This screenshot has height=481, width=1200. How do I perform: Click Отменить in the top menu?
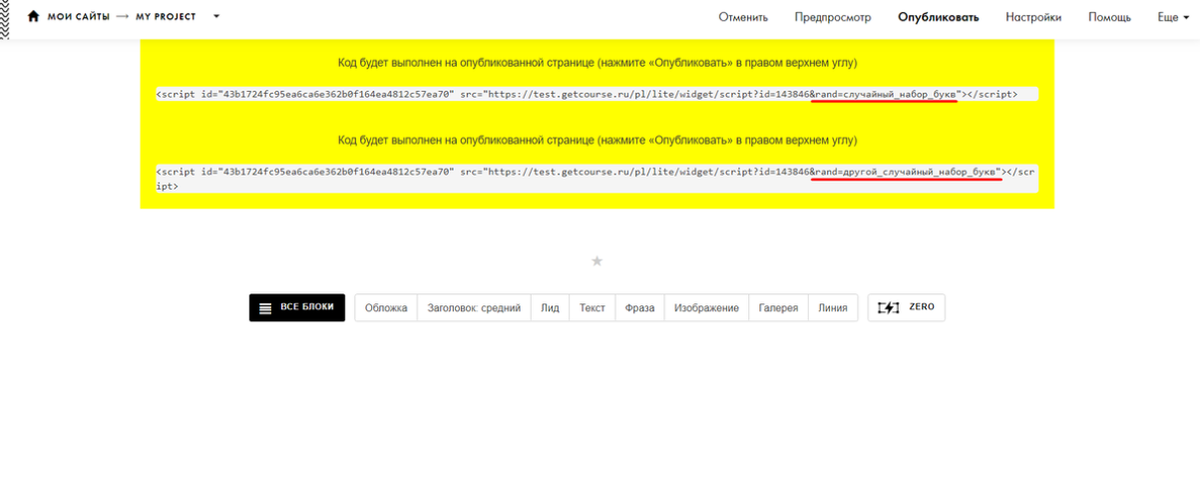743,17
